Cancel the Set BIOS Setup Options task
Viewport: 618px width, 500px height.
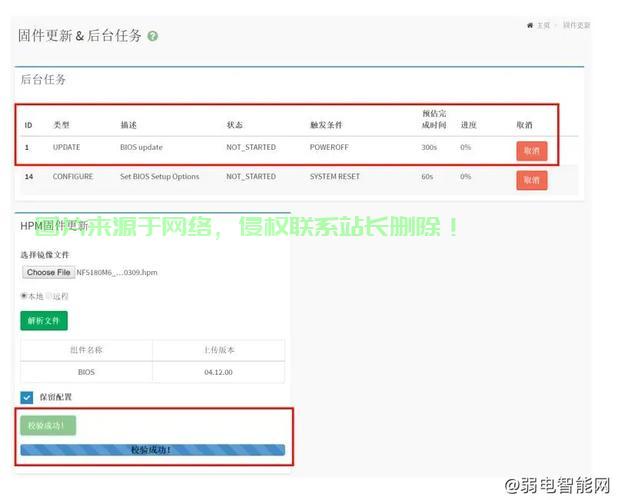coord(531,180)
